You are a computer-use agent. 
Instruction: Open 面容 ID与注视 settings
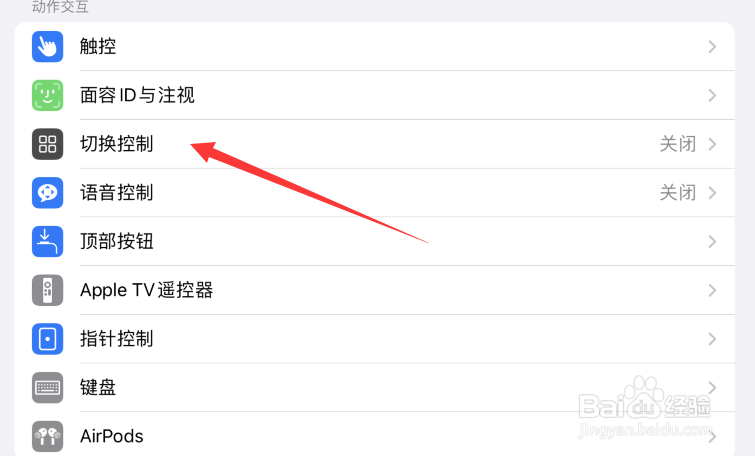point(375,95)
